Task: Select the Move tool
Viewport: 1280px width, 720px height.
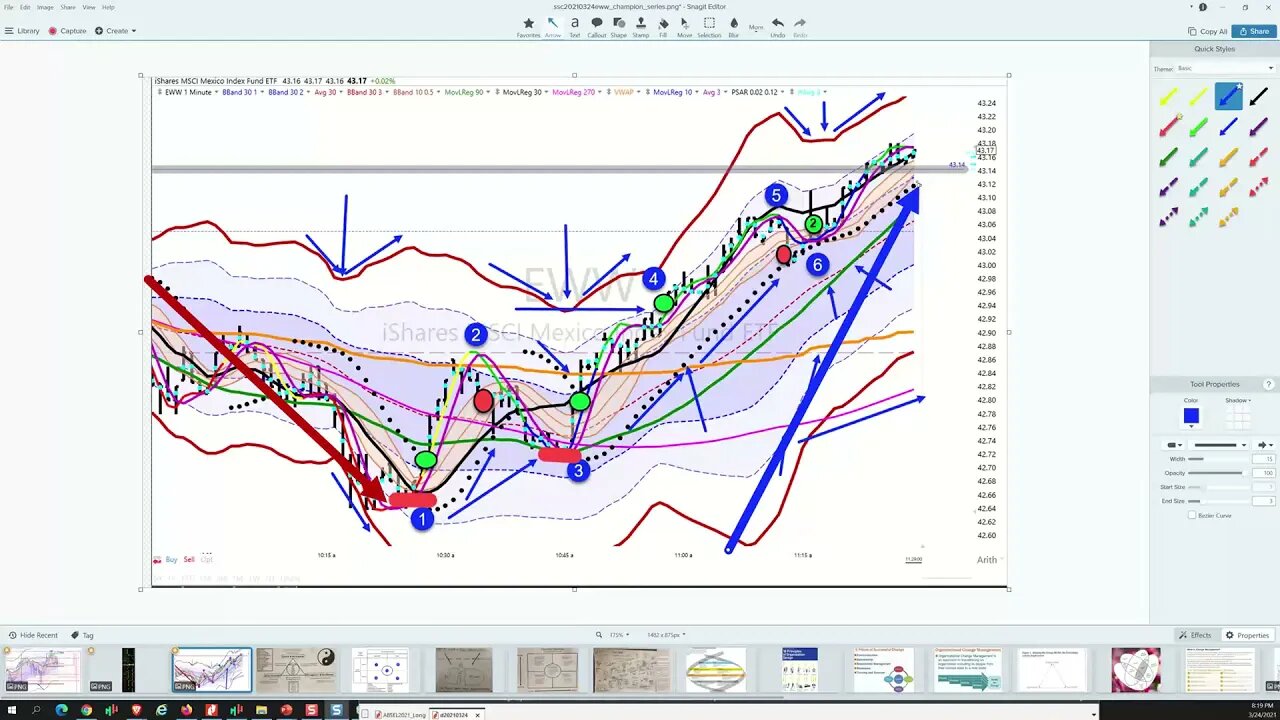Action: (685, 27)
